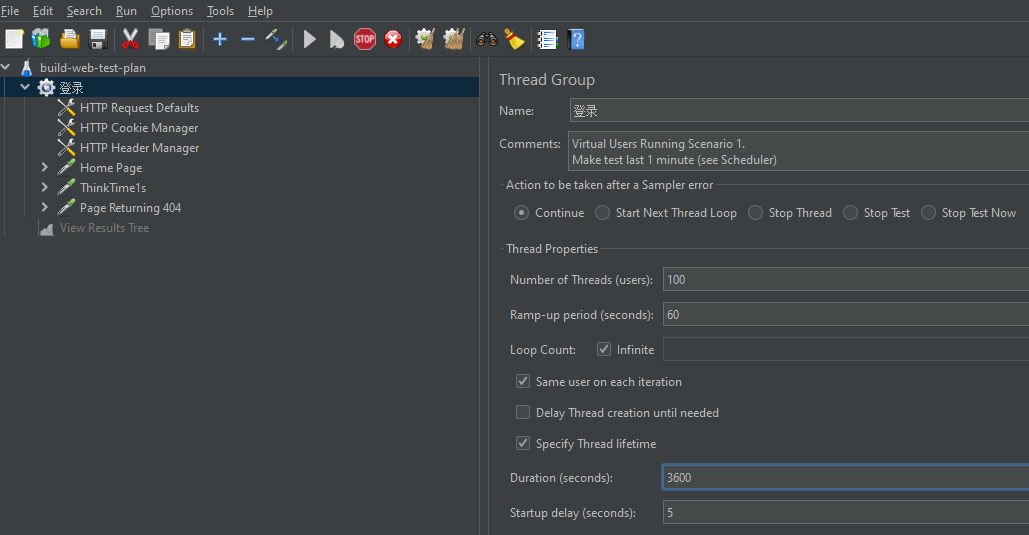Select the Stop Test radio button
The width and height of the screenshot is (1029, 535).
click(850, 213)
